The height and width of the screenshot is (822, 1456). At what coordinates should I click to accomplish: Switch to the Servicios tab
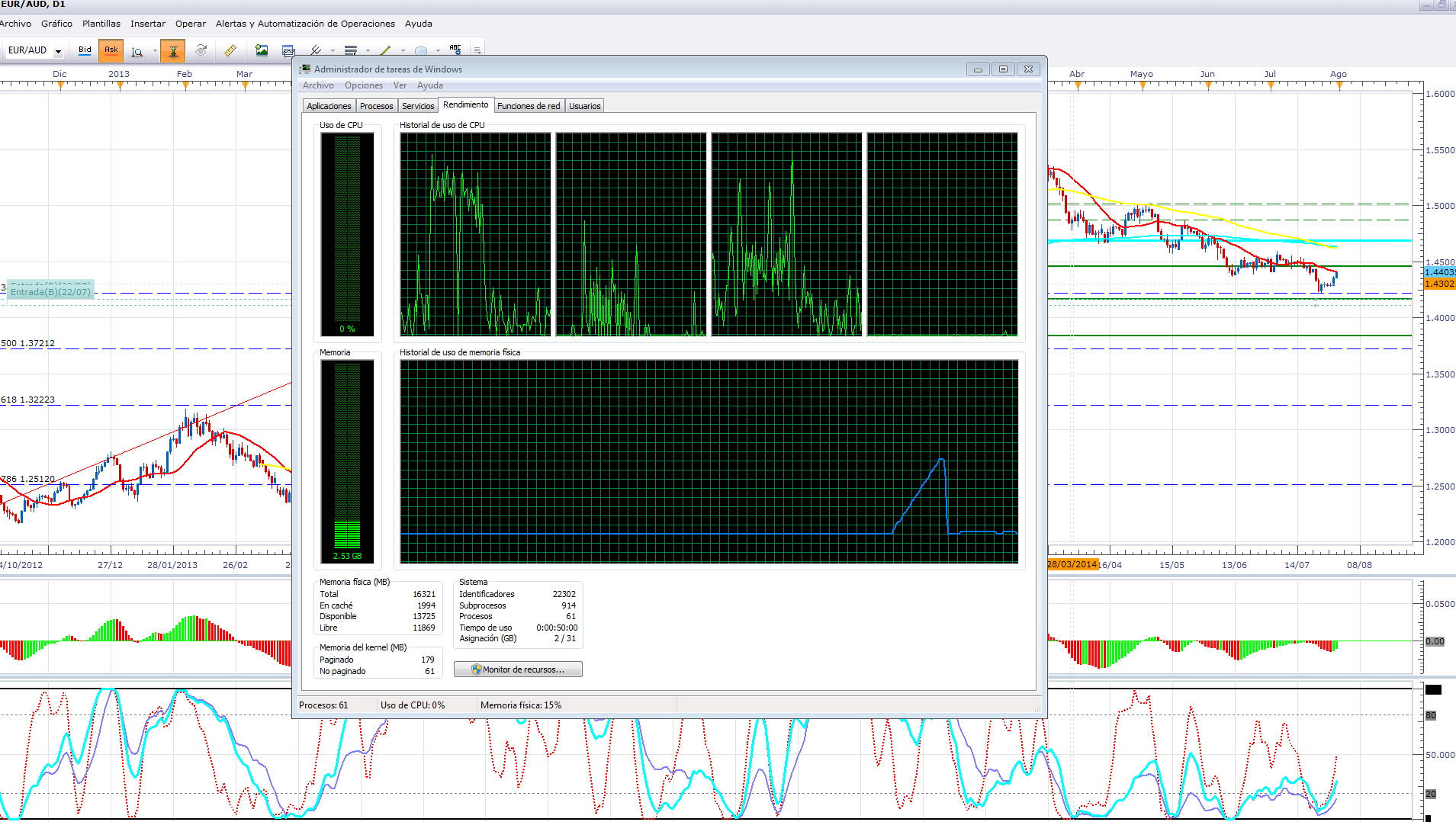(418, 106)
